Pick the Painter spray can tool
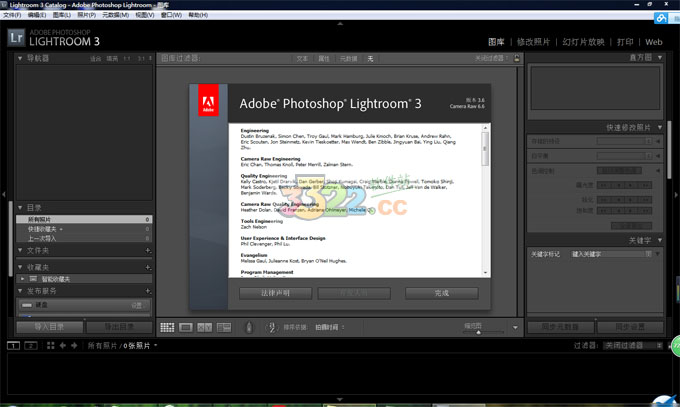The height and width of the screenshot is (407, 680). tap(249, 327)
